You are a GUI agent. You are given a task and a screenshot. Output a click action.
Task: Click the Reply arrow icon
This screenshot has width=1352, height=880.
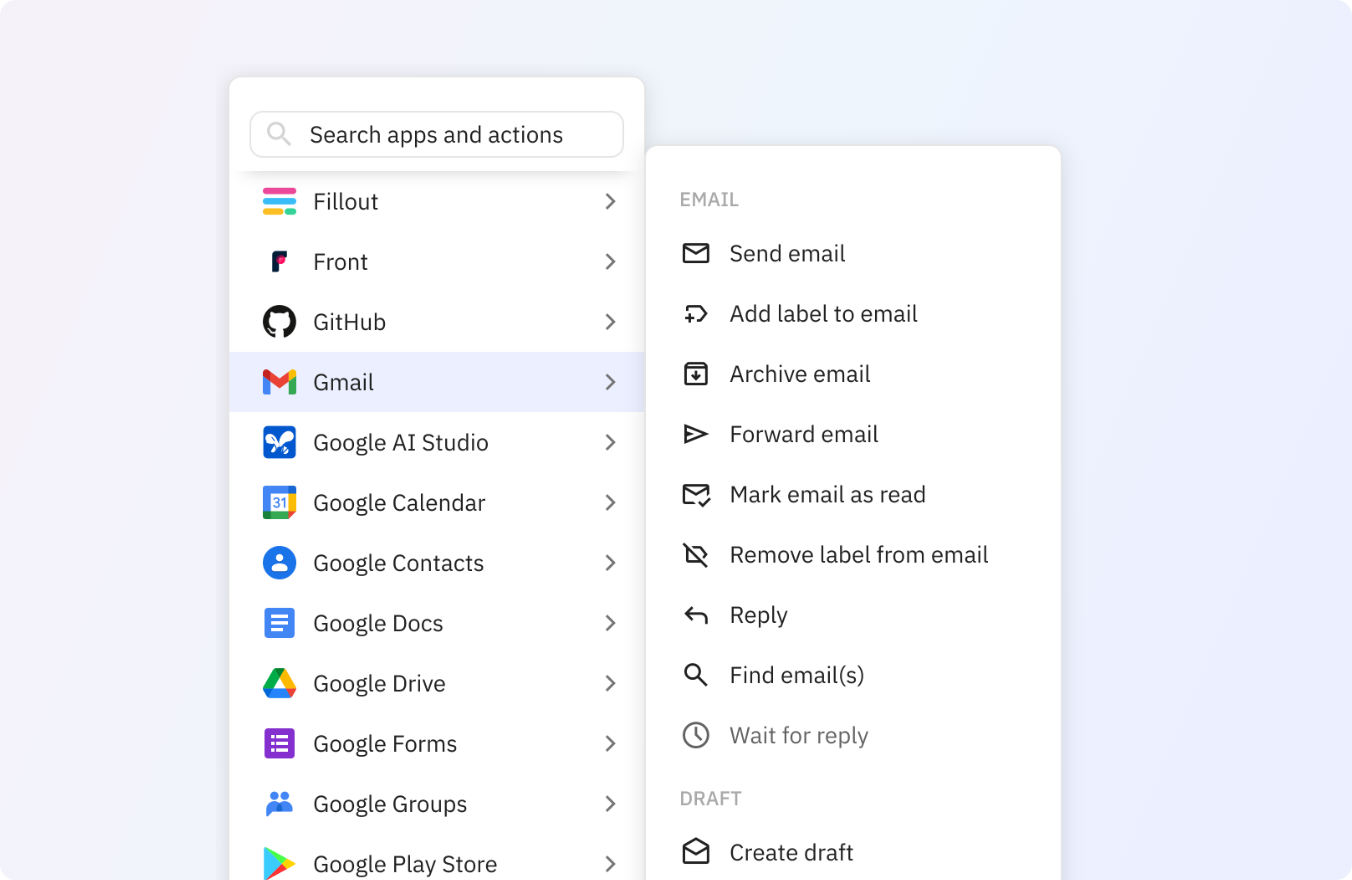[696, 615]
